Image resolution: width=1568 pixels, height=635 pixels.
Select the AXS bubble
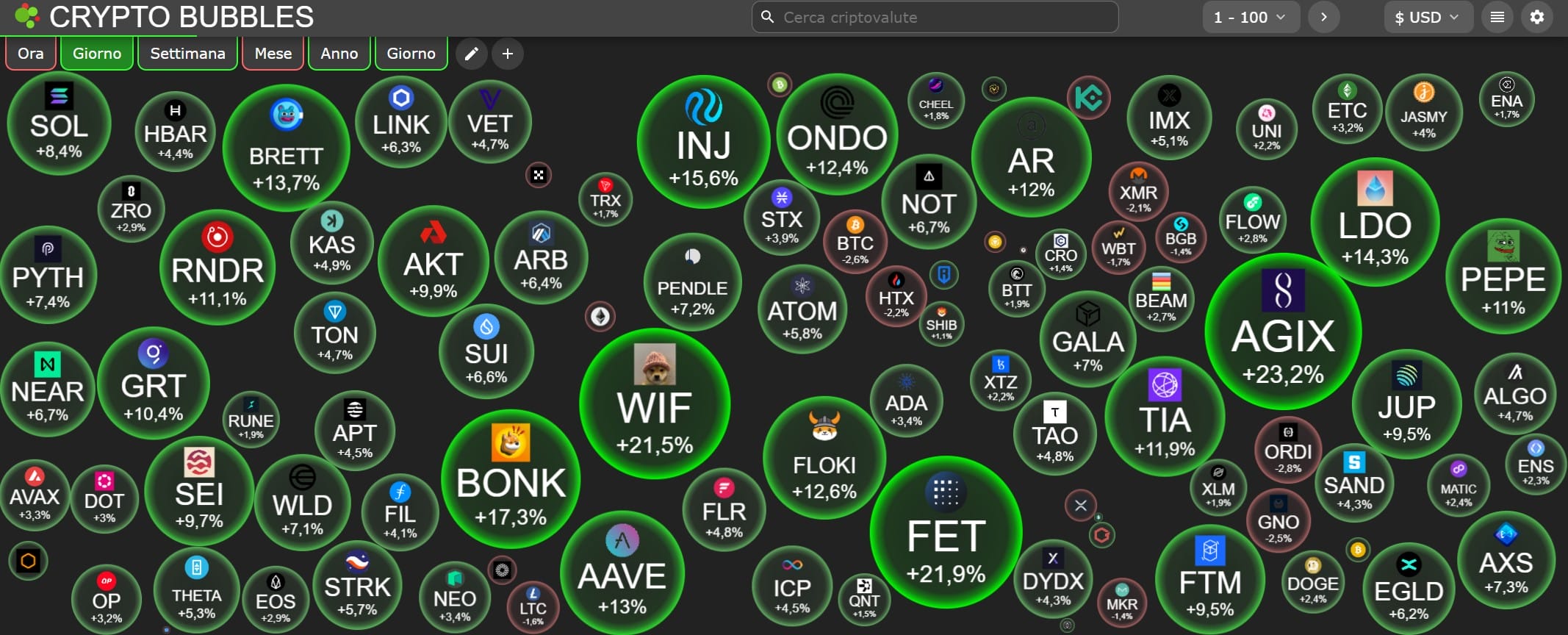pos(1506,560)
